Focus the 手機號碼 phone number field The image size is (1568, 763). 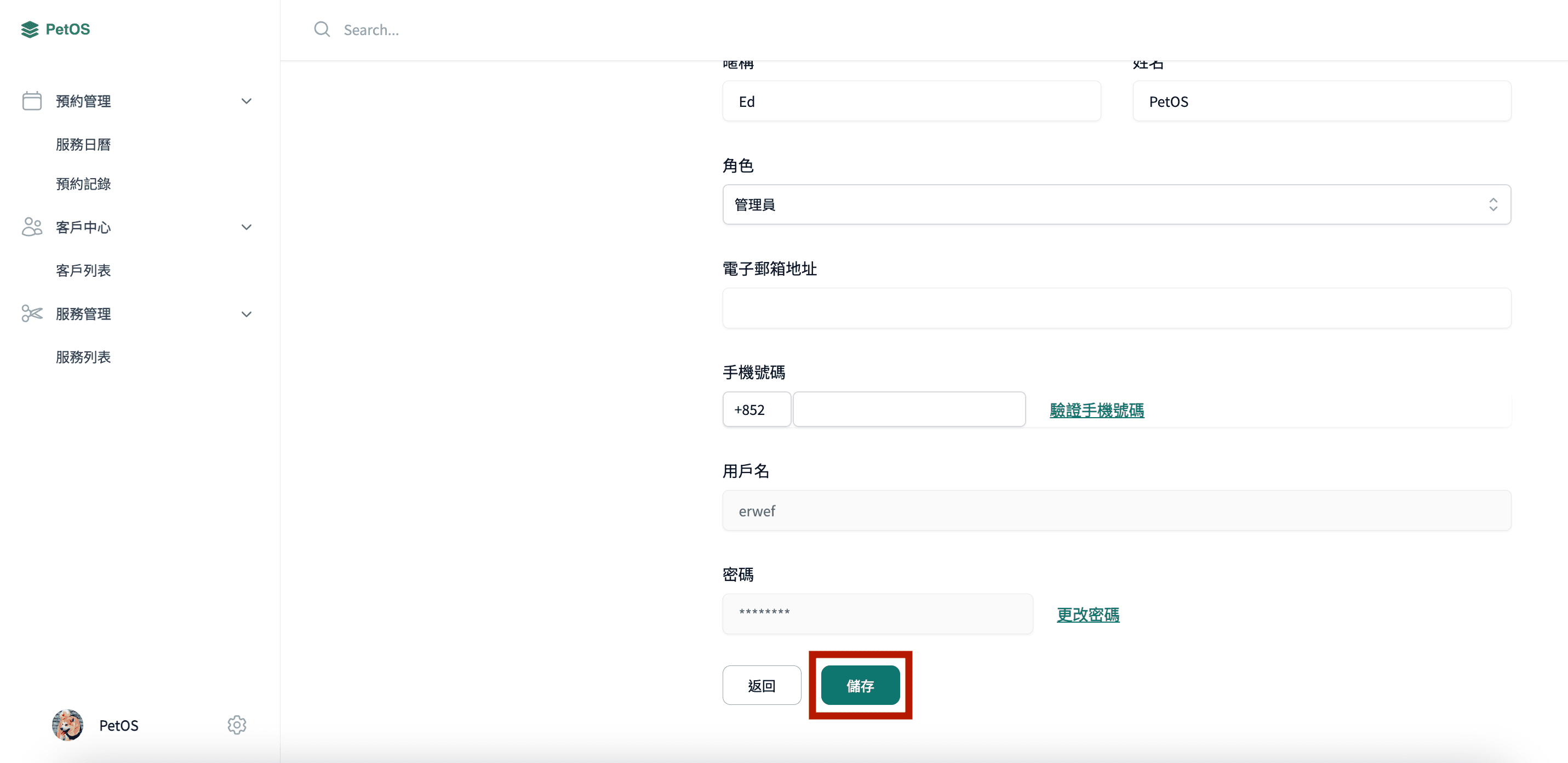[x=909, y=409]
